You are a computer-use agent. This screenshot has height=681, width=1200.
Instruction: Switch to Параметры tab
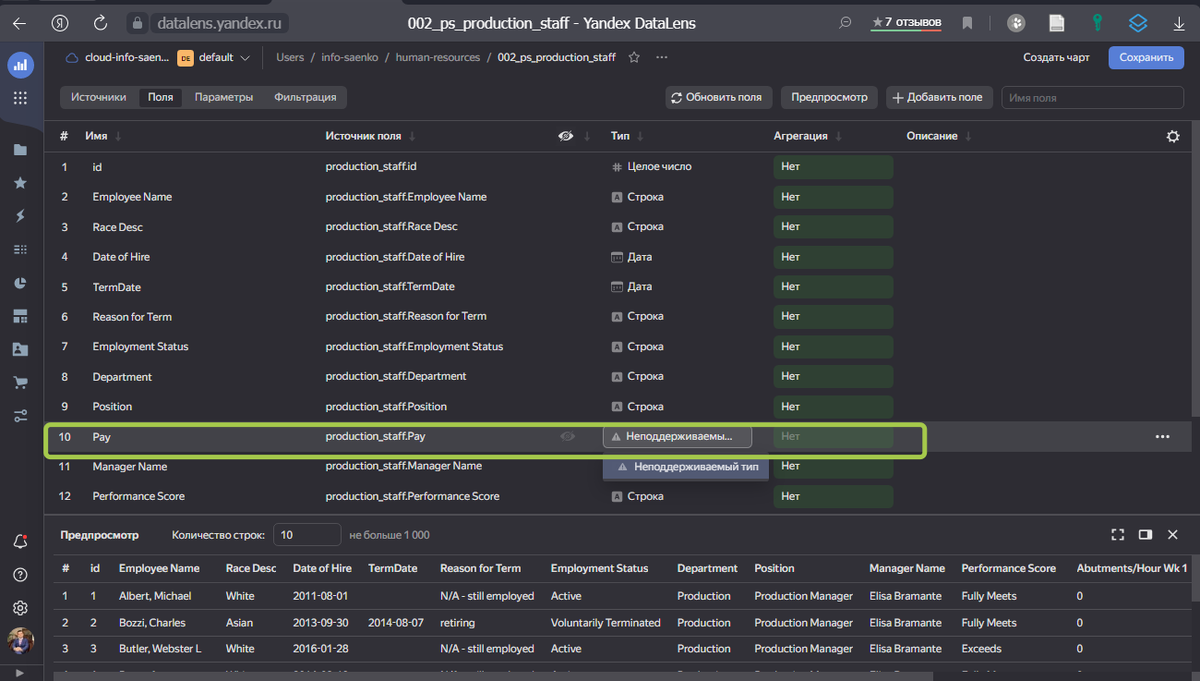(224, 97)
